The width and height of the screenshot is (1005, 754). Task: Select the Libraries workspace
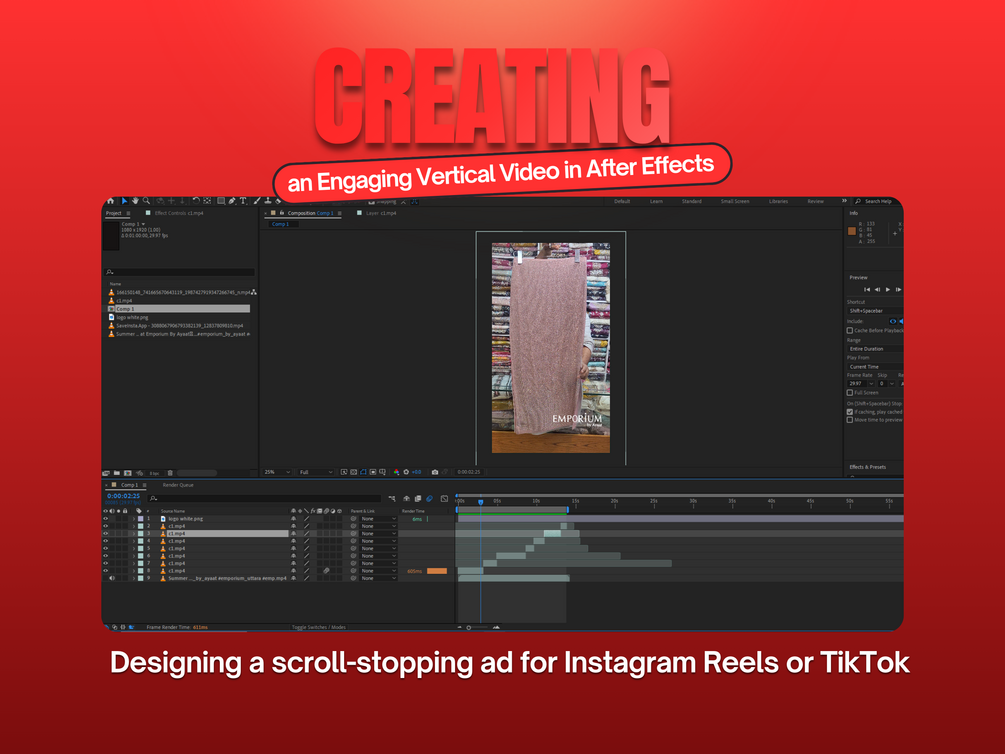pos(778,201)
